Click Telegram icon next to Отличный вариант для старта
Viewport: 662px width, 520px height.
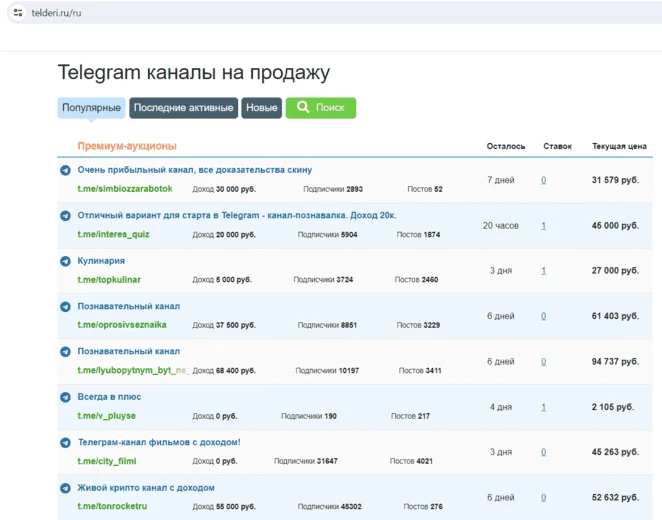point(65,216)
